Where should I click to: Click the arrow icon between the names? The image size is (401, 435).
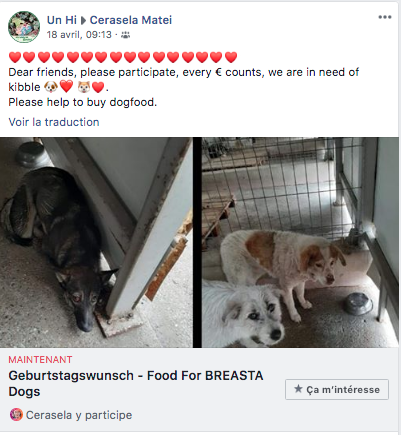click(x=84, y=20)
